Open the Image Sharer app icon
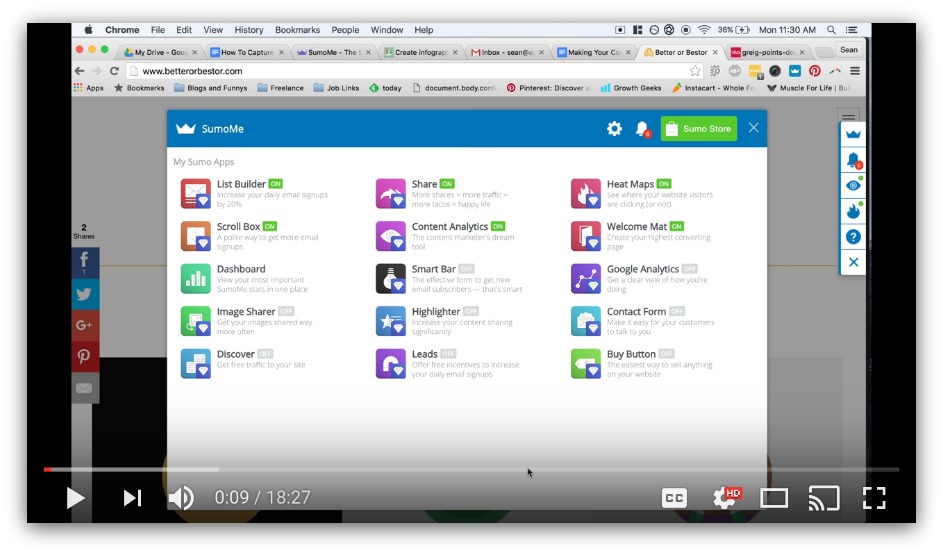 click(x=195, y=321)
